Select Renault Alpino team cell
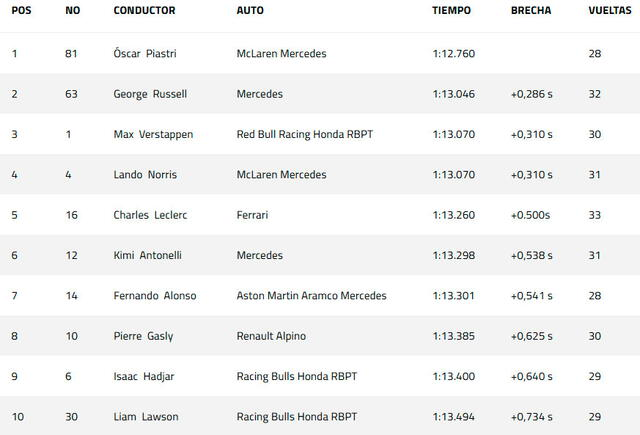Viewport: 640px width, 435px height. pos(271,336)
